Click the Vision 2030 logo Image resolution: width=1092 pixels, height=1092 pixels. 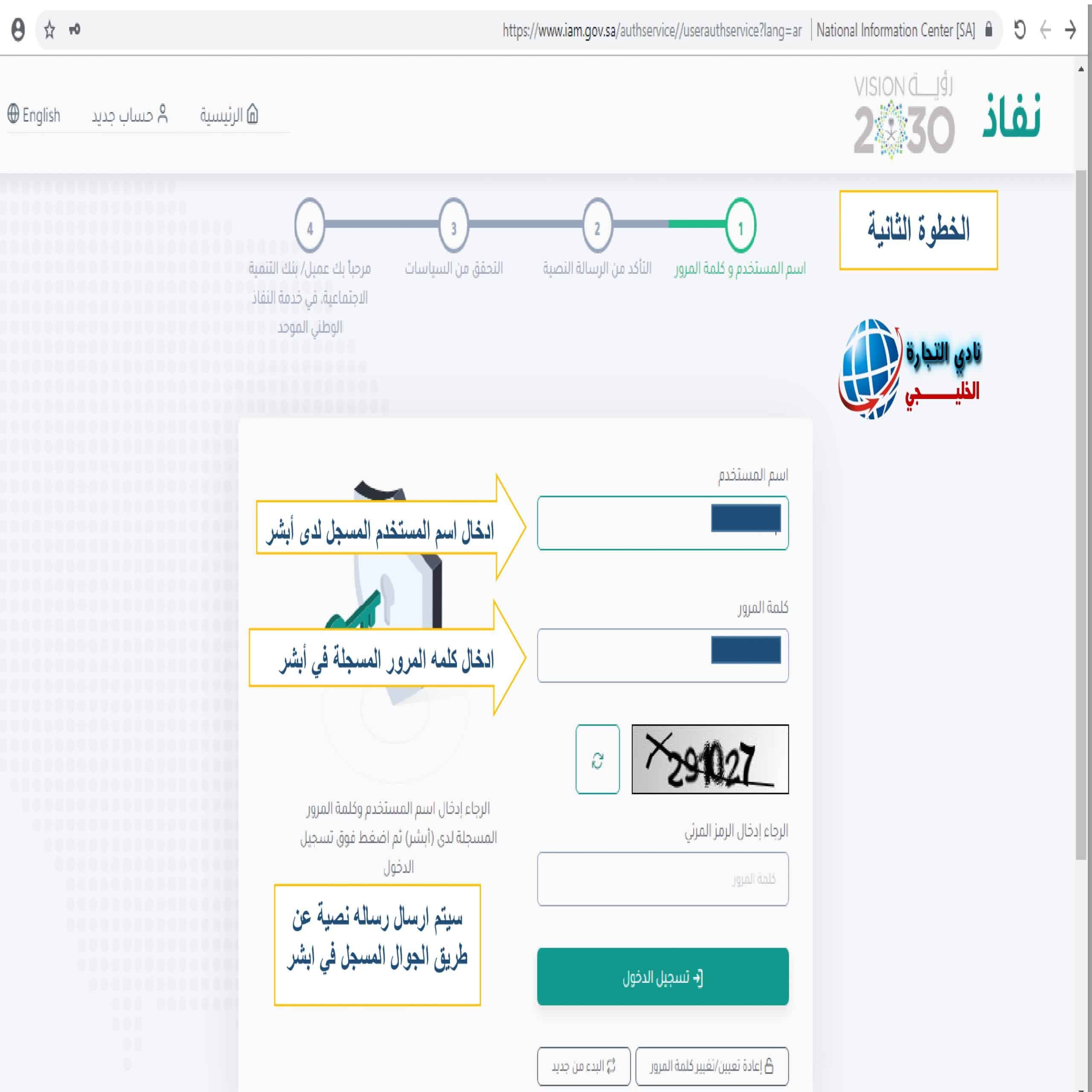point(904,115)
